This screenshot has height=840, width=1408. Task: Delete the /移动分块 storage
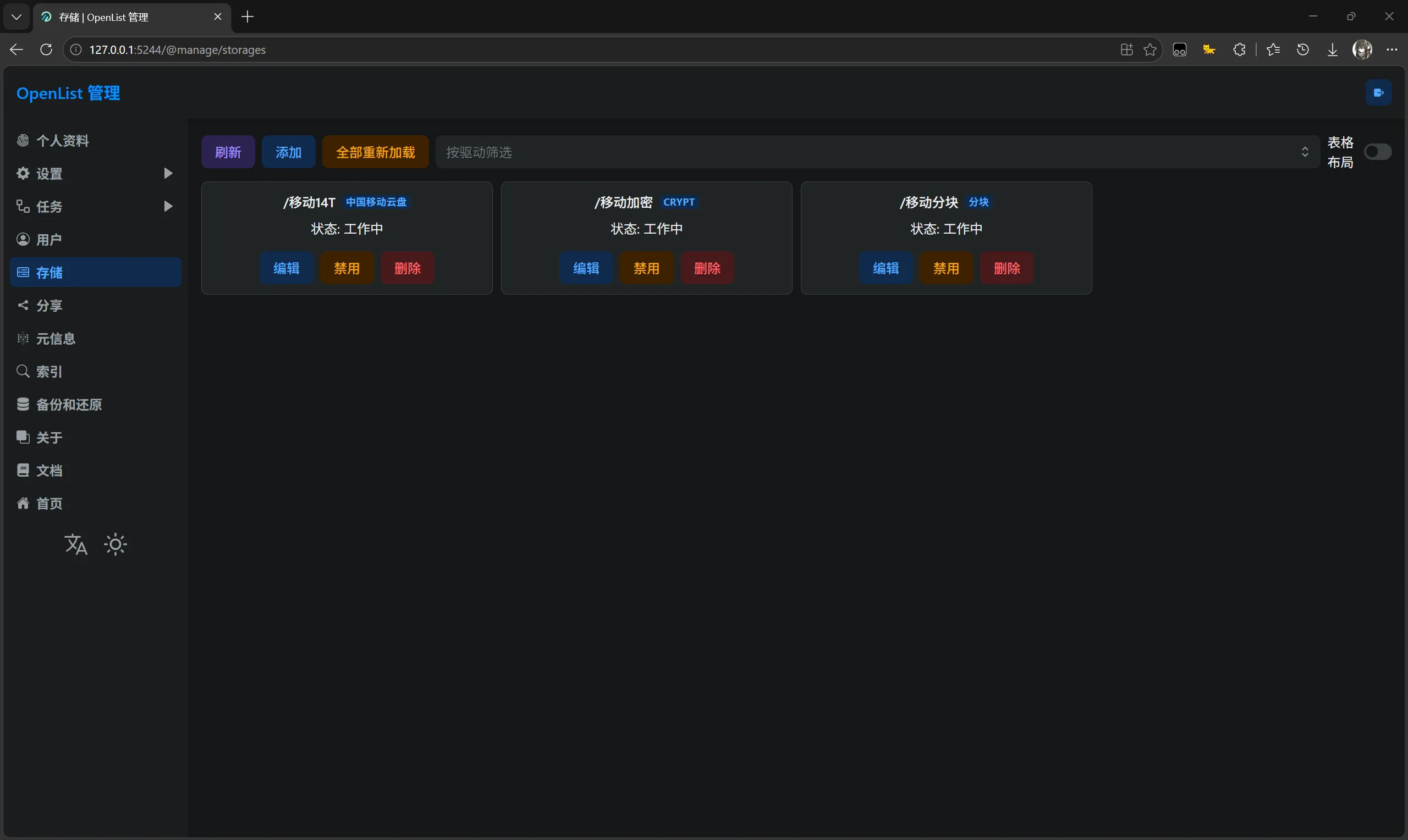tap(1007, 268)
